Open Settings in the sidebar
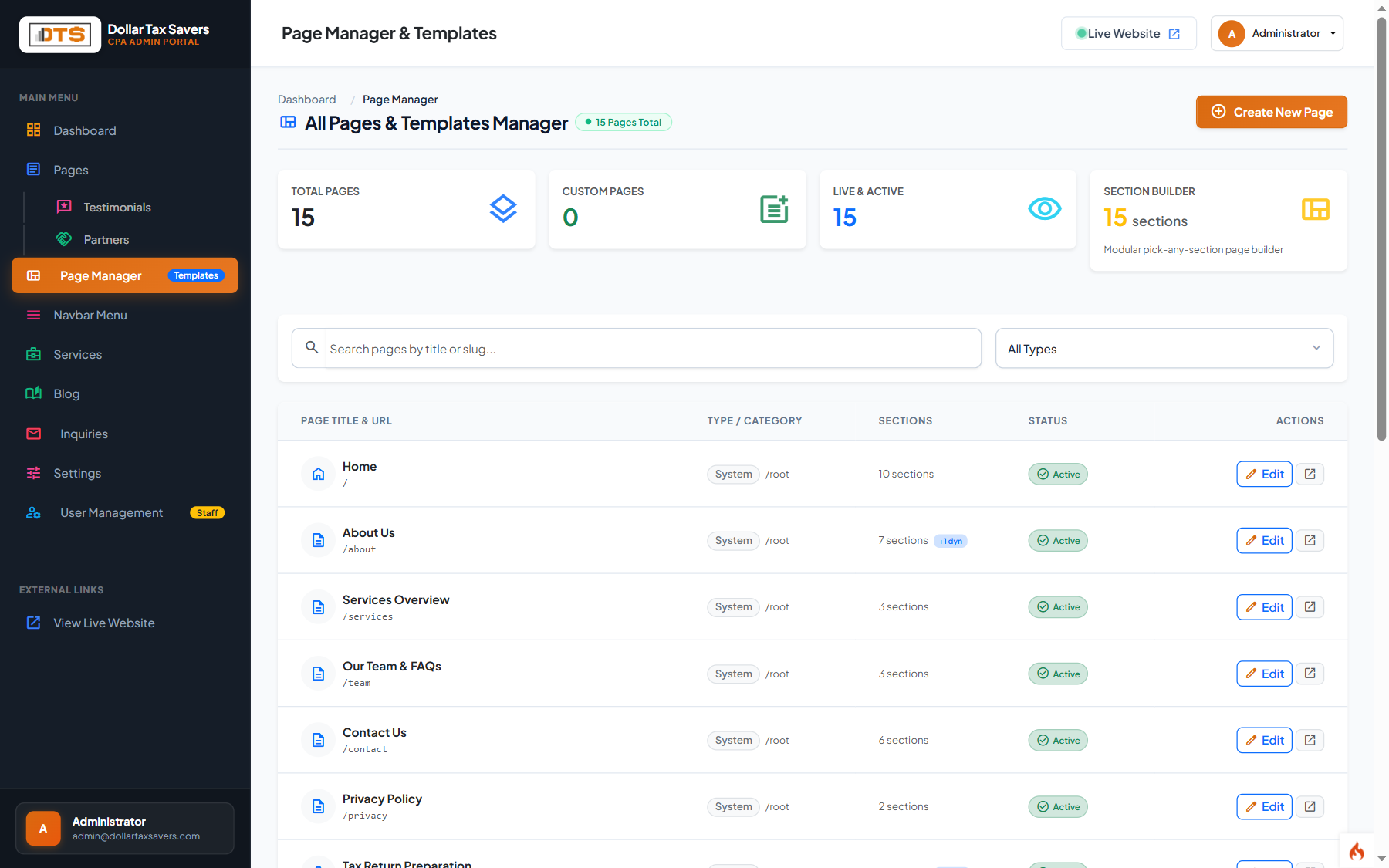1389x868 pixels. [x=125, y=474]
